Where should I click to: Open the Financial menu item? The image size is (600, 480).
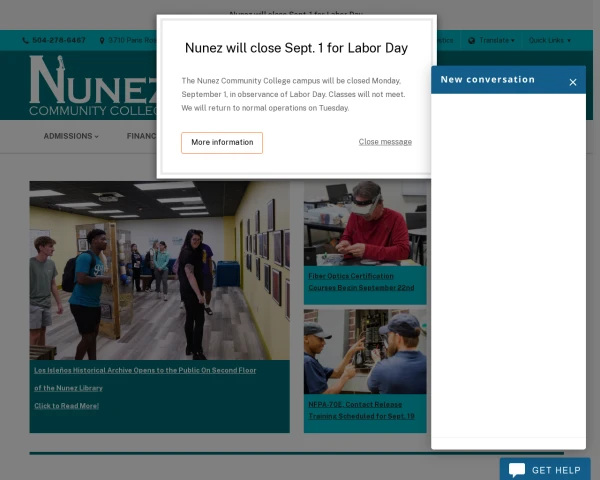[141, 136]
